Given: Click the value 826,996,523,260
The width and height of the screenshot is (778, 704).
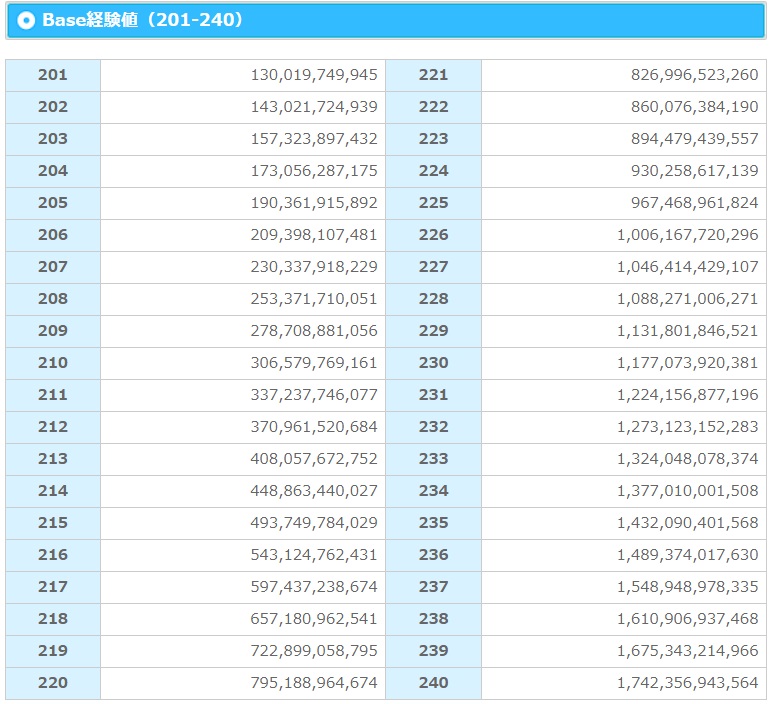Looking at the screenshot, I should pyautogui.click(x=694, y=75).
